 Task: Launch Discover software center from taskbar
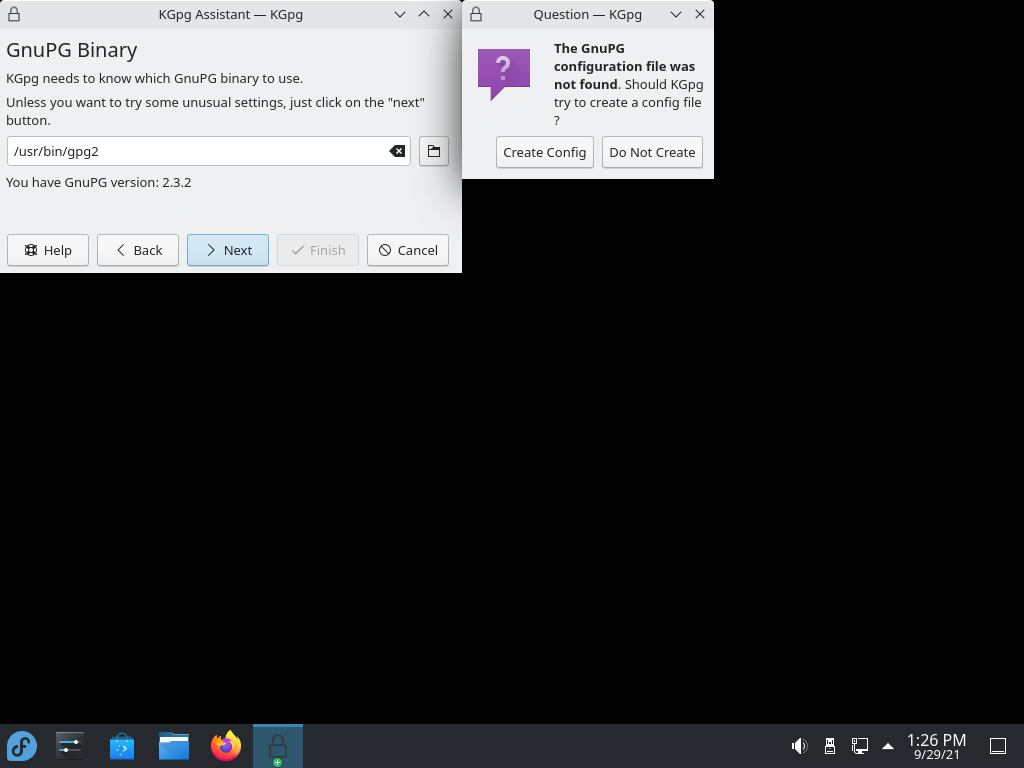pyautogui.click(x=121, y=746)
